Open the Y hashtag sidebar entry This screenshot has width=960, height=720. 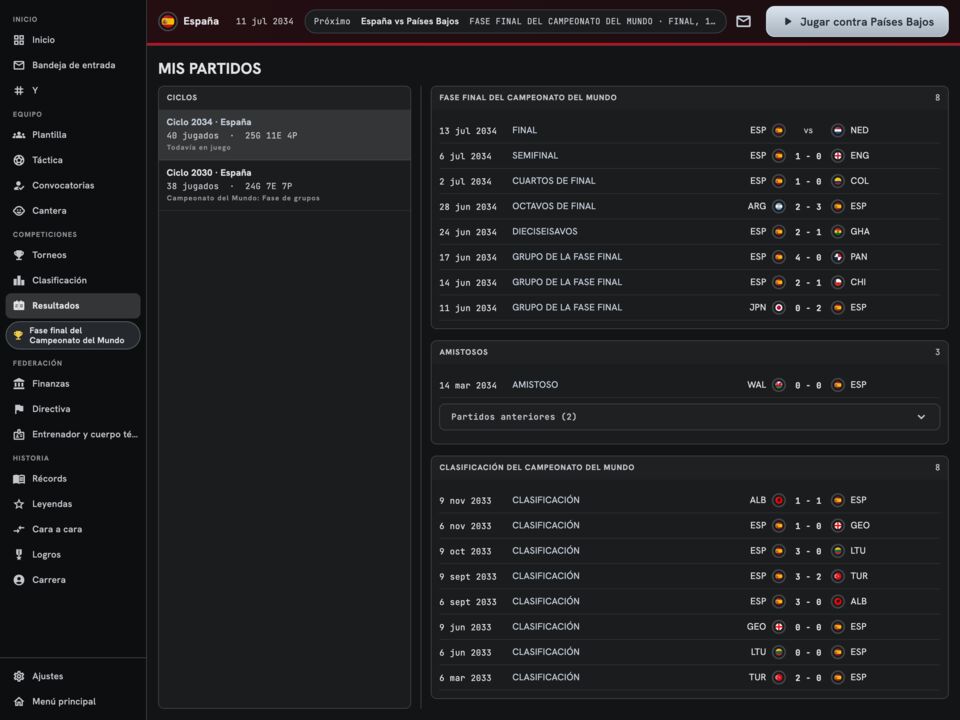tap(73, 91)
